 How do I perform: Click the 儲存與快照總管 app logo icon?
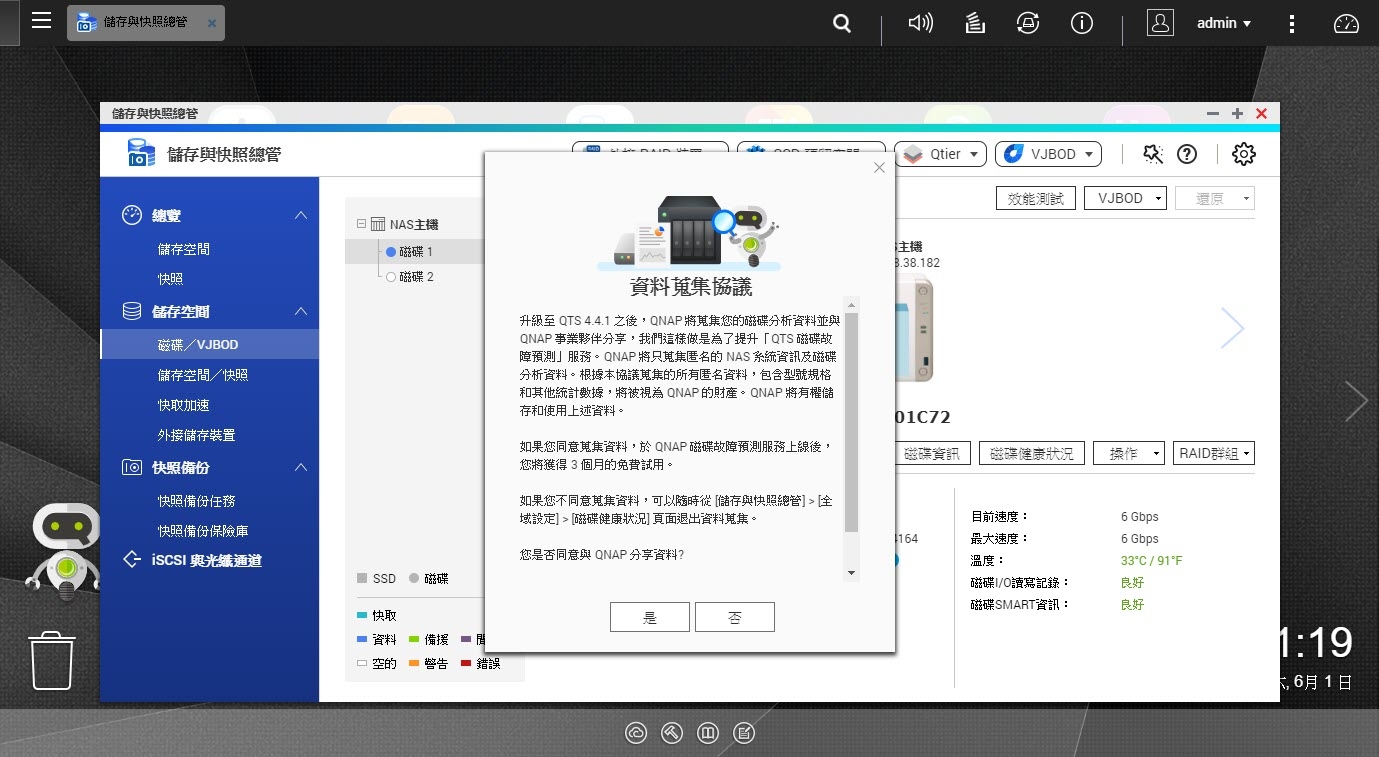click(x=142, y=154)
